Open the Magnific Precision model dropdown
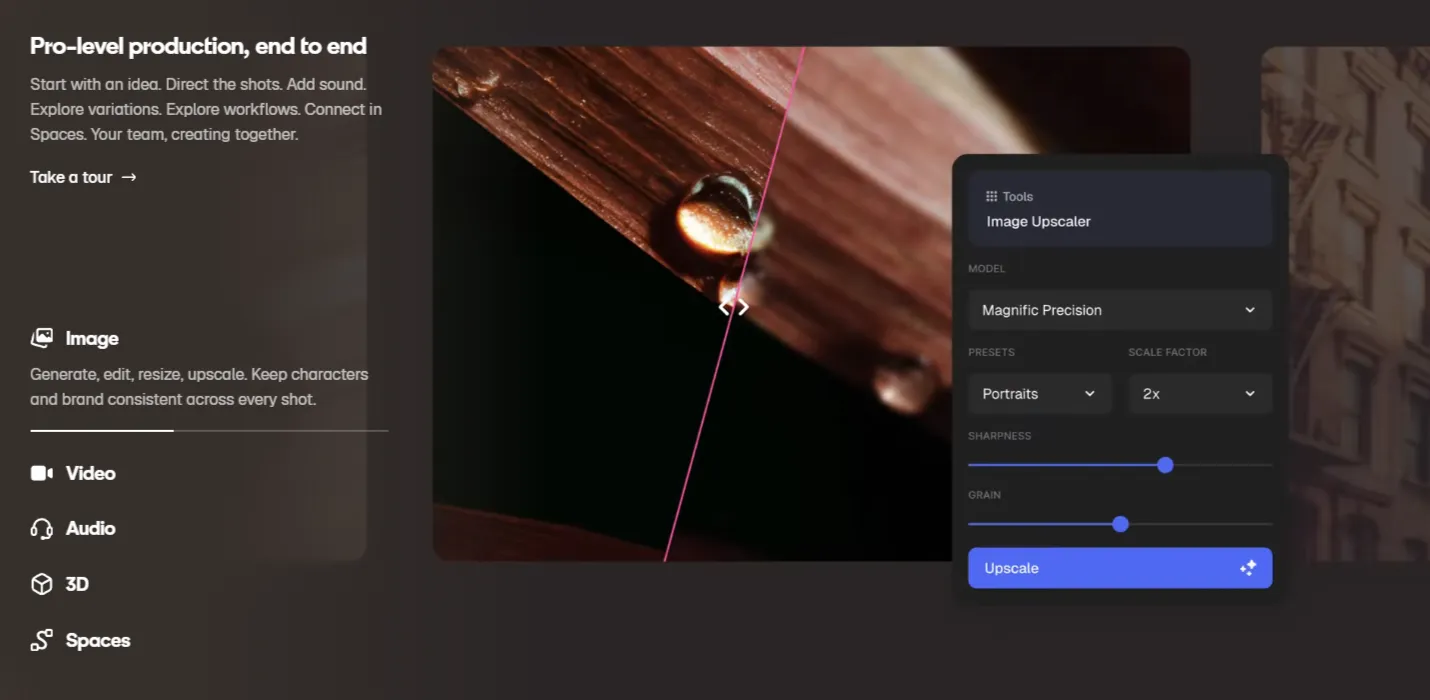 [x=1120, y=310]
